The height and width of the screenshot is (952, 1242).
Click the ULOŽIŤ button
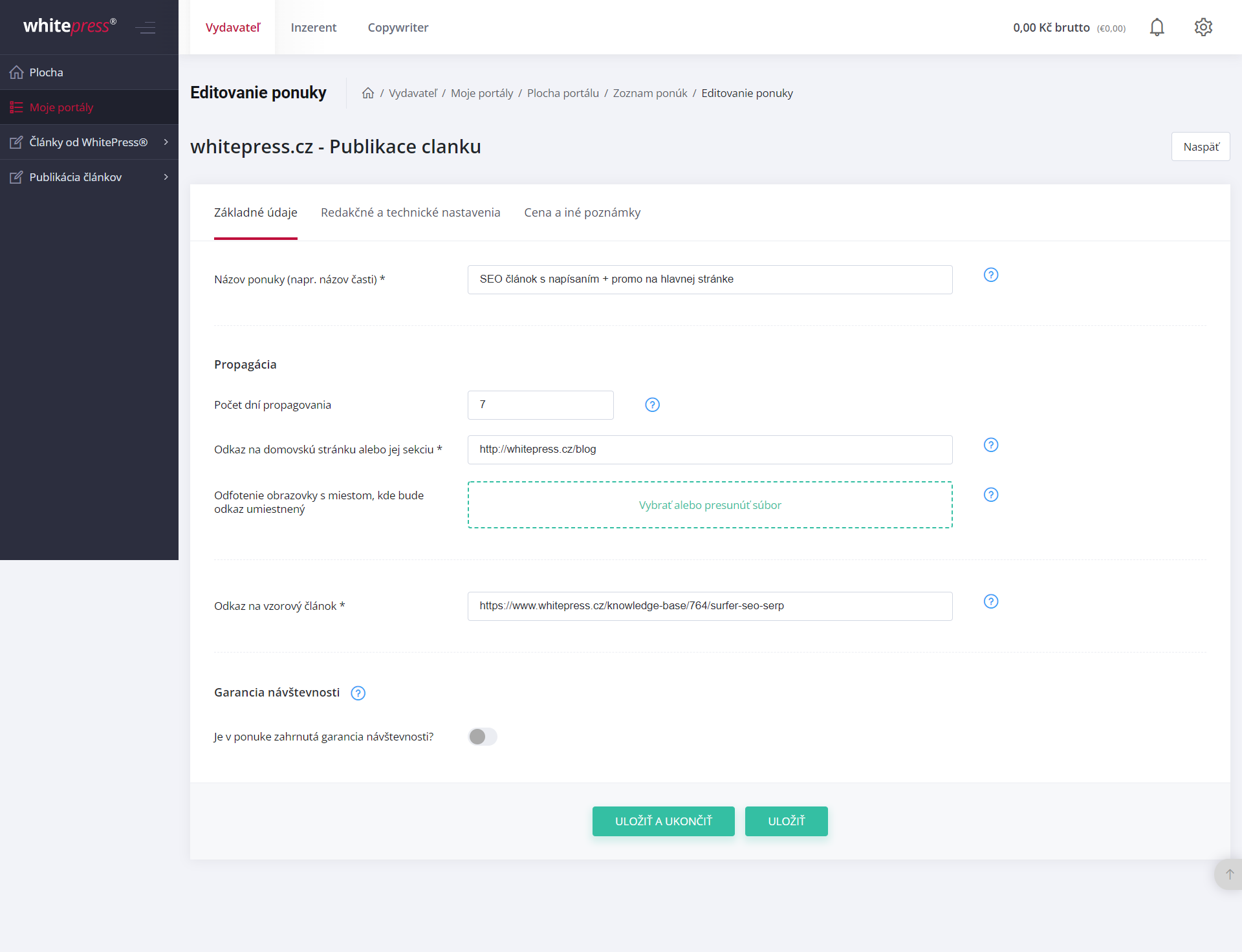click(787, 821)
